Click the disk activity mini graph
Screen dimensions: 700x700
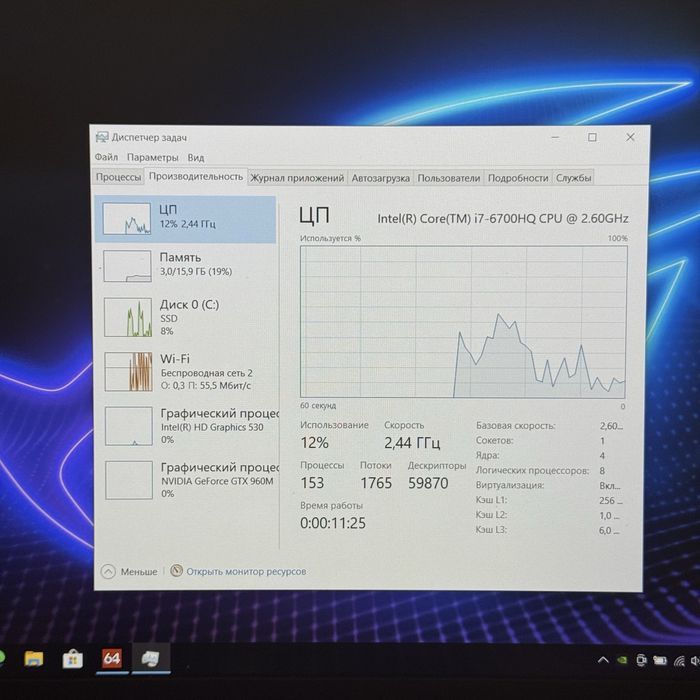click(x=128, y=317)
